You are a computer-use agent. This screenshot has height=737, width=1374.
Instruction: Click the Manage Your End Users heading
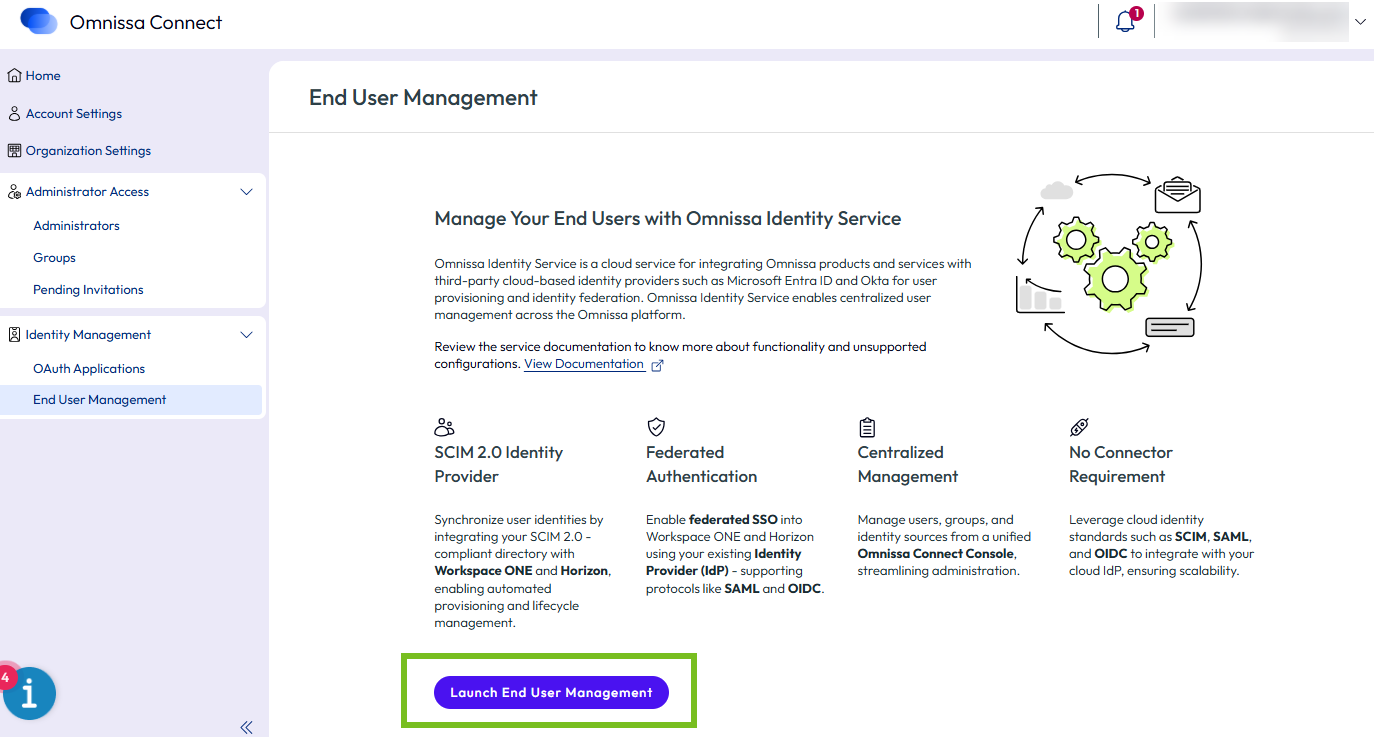click(668, 218)
